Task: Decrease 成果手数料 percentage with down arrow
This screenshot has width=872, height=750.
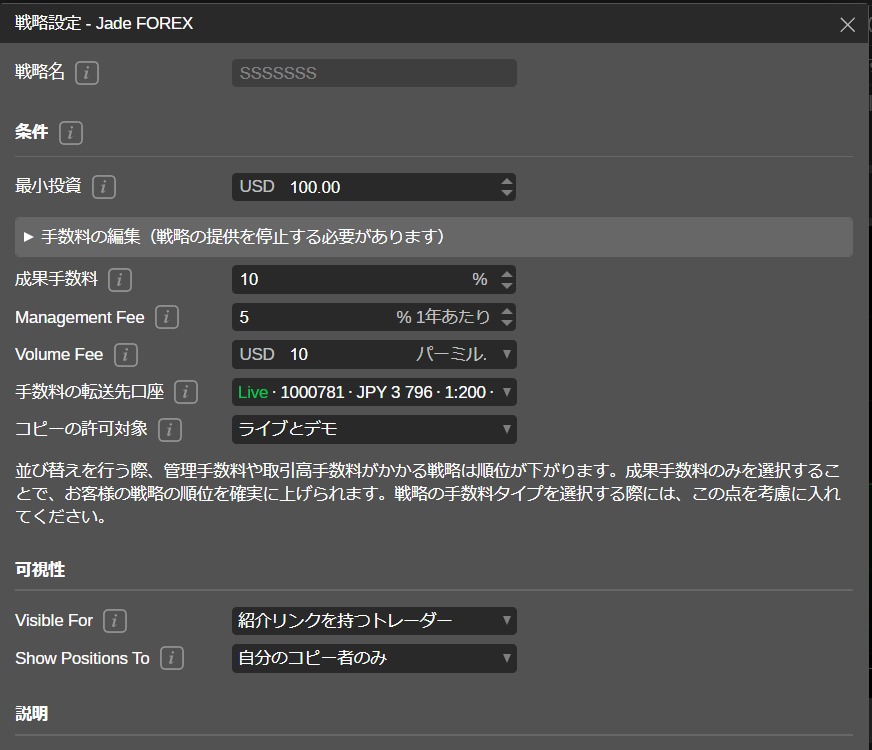Action: (x=506, y=286)
